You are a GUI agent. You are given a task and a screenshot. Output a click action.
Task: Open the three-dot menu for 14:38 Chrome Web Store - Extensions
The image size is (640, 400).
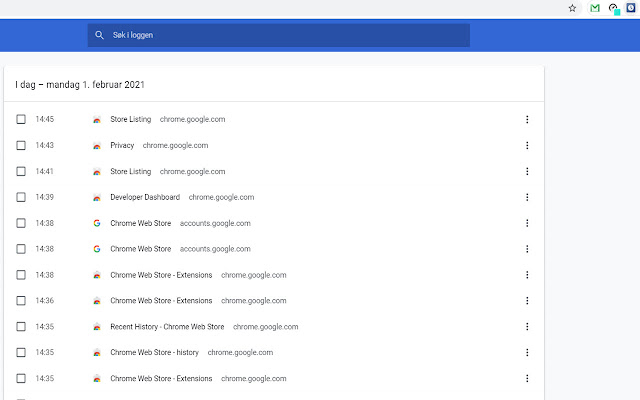click(527, 275)
